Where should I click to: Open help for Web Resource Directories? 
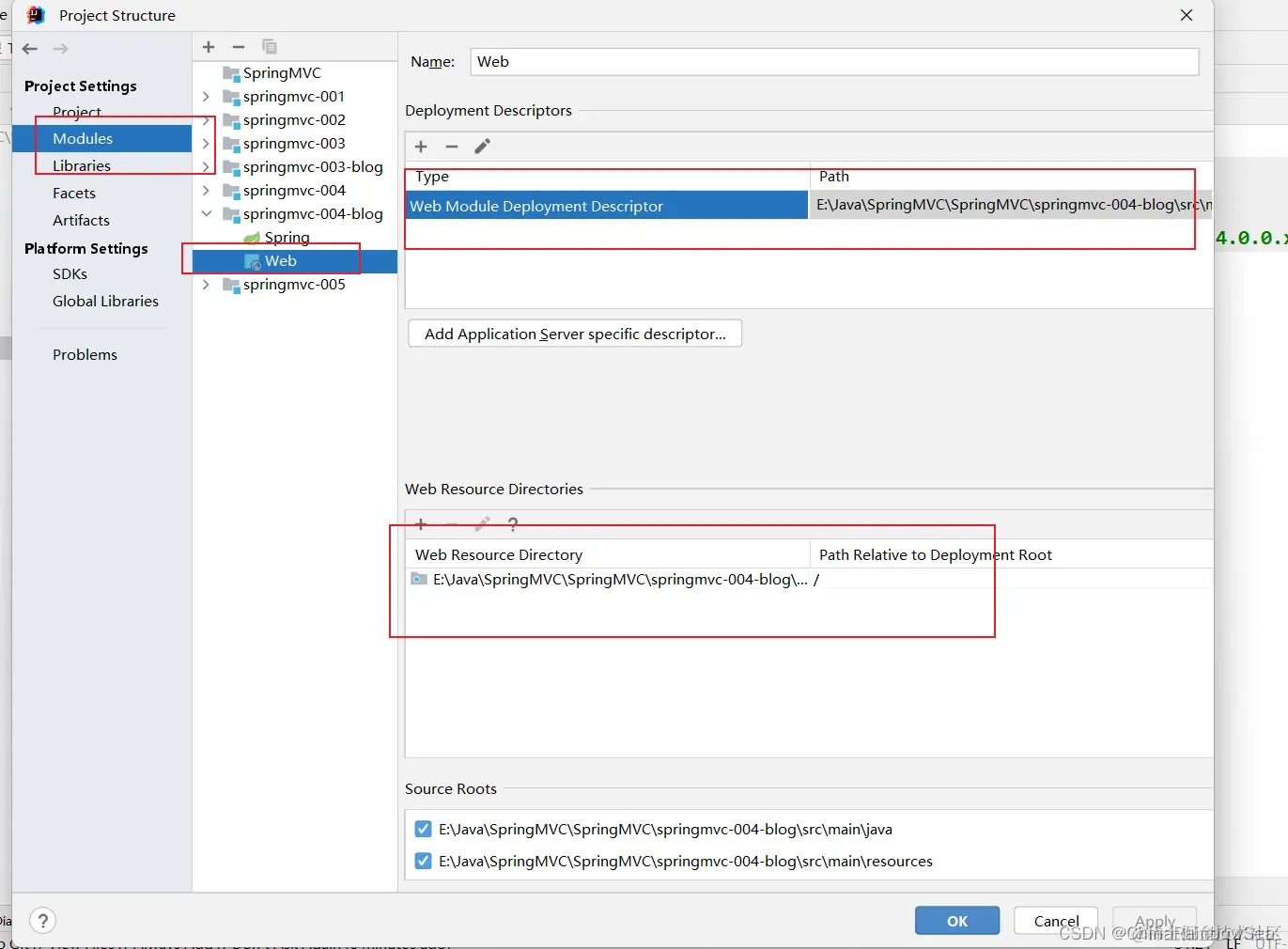(x=513, y=524)
